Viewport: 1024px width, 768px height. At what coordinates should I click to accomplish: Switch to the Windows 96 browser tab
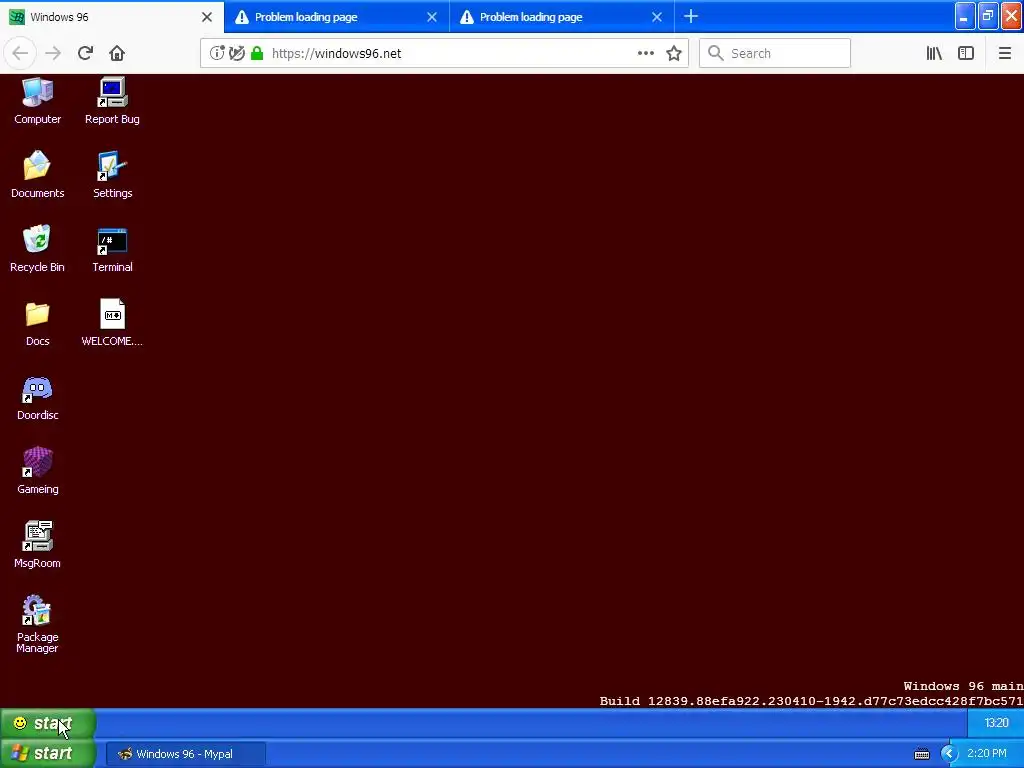(x=111, y=17)
